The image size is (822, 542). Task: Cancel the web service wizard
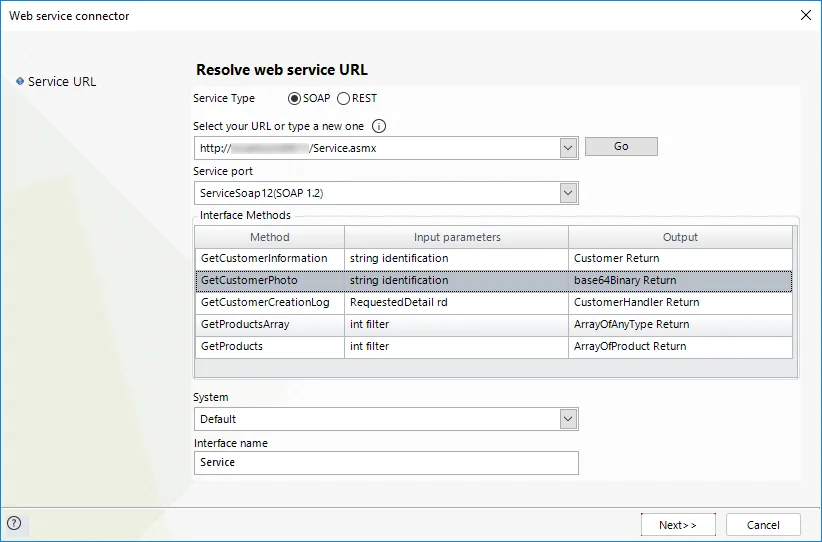(x=763, y=525)
